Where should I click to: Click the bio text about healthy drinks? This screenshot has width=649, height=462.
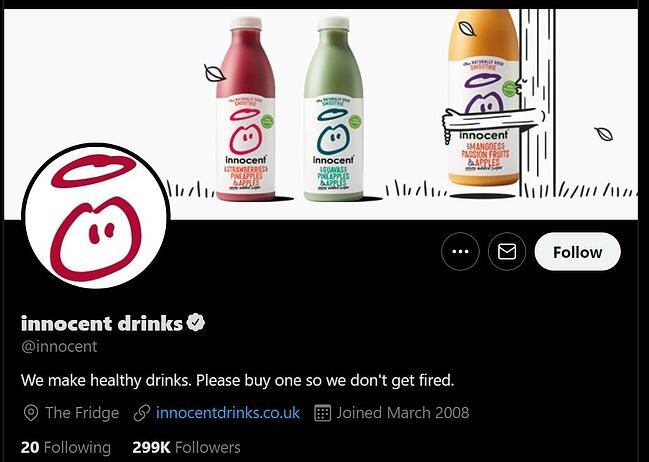tap(238, 380)
